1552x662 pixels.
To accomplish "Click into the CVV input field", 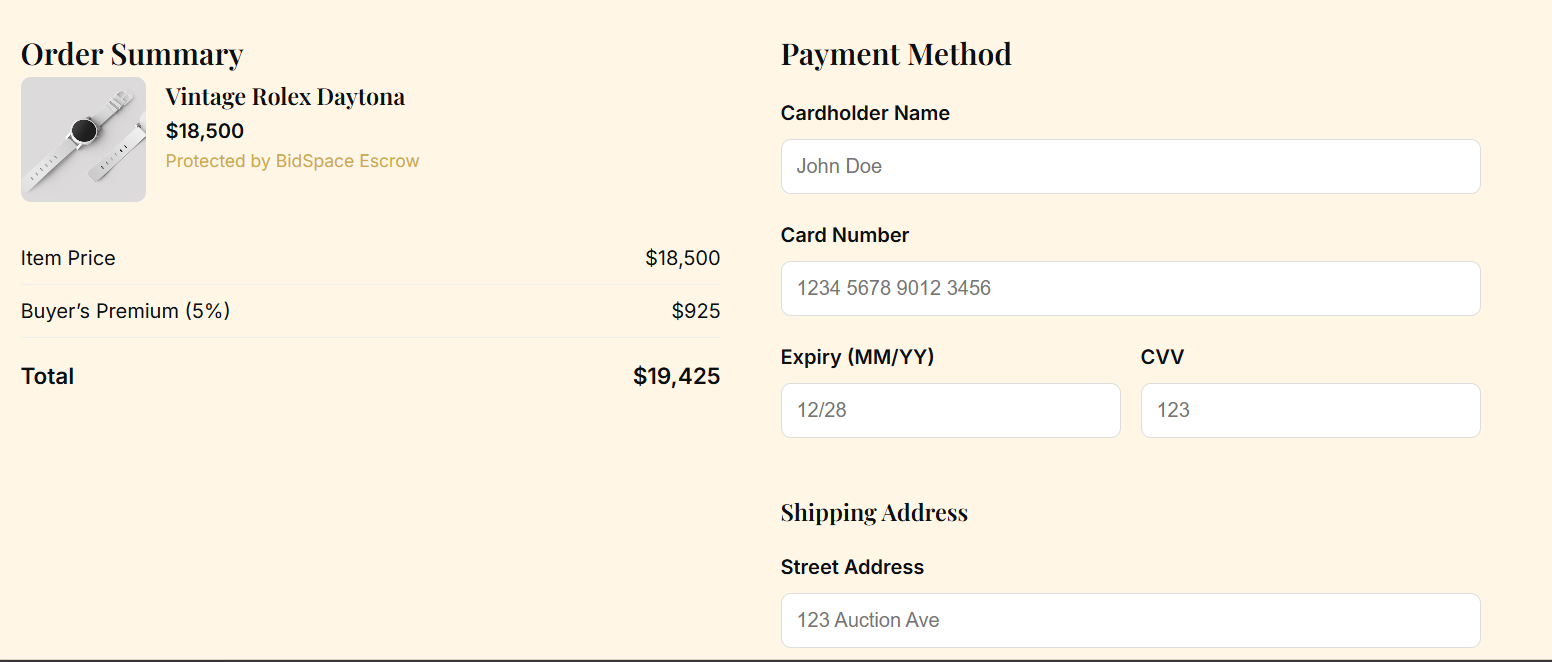I will [1310, 410].
